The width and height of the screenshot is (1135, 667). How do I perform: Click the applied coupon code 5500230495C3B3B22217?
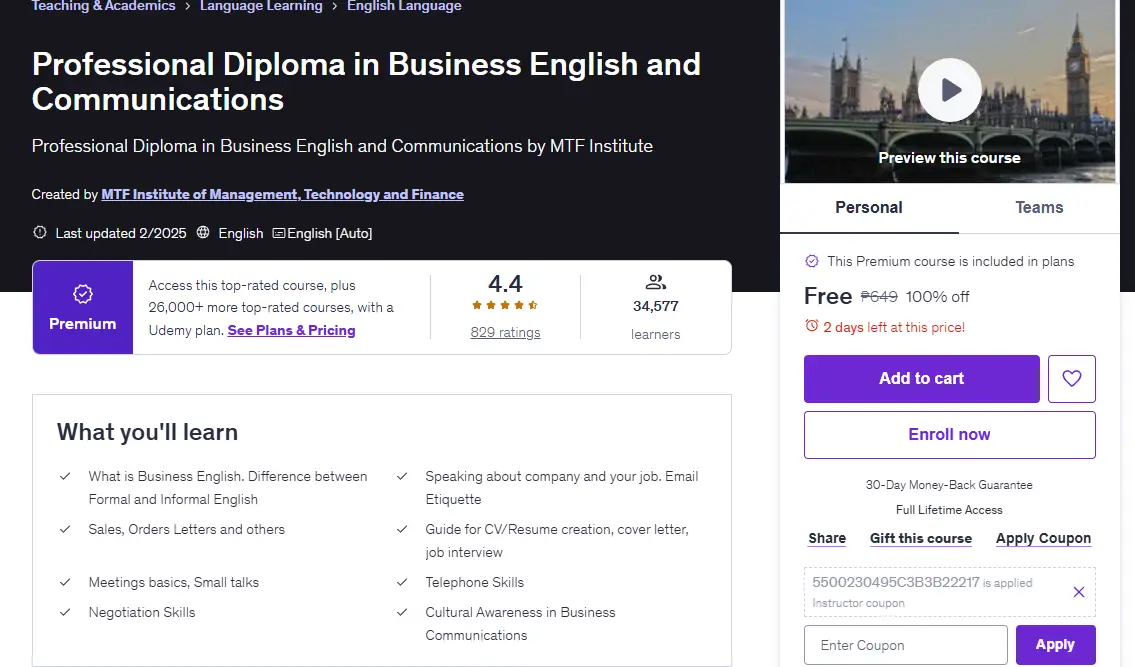click(895, 582)
